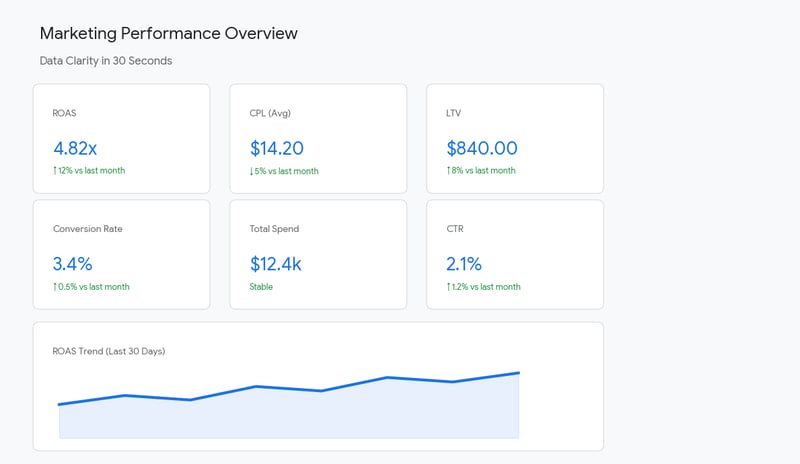The image size is (800, 464).
Task: Click the 8% vs last month text
Action: [x=486, y=171]
